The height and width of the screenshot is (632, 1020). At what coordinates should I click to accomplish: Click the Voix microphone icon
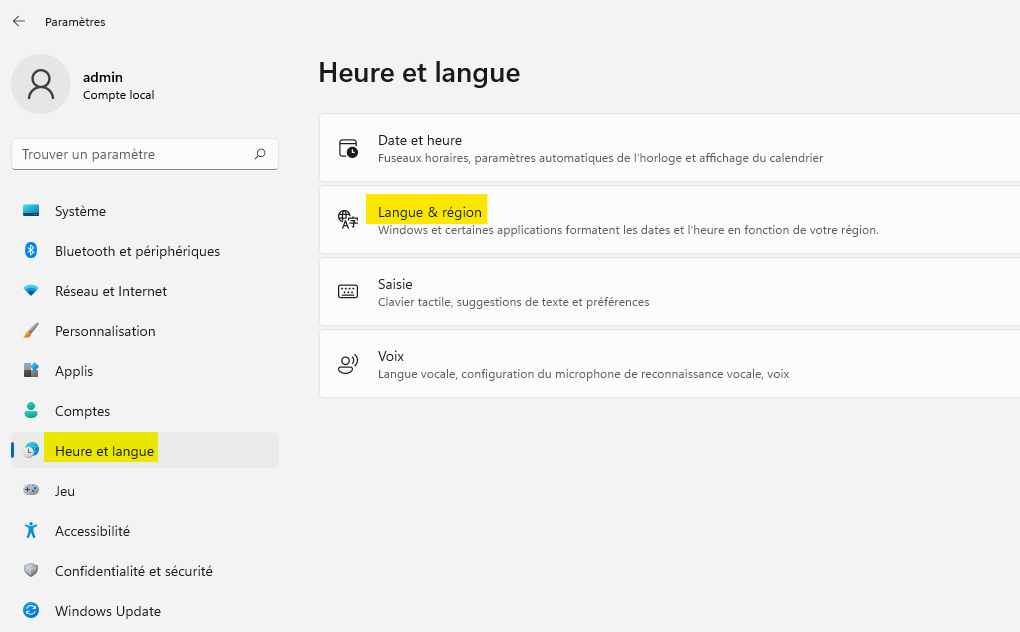click(x=348, y=364)
